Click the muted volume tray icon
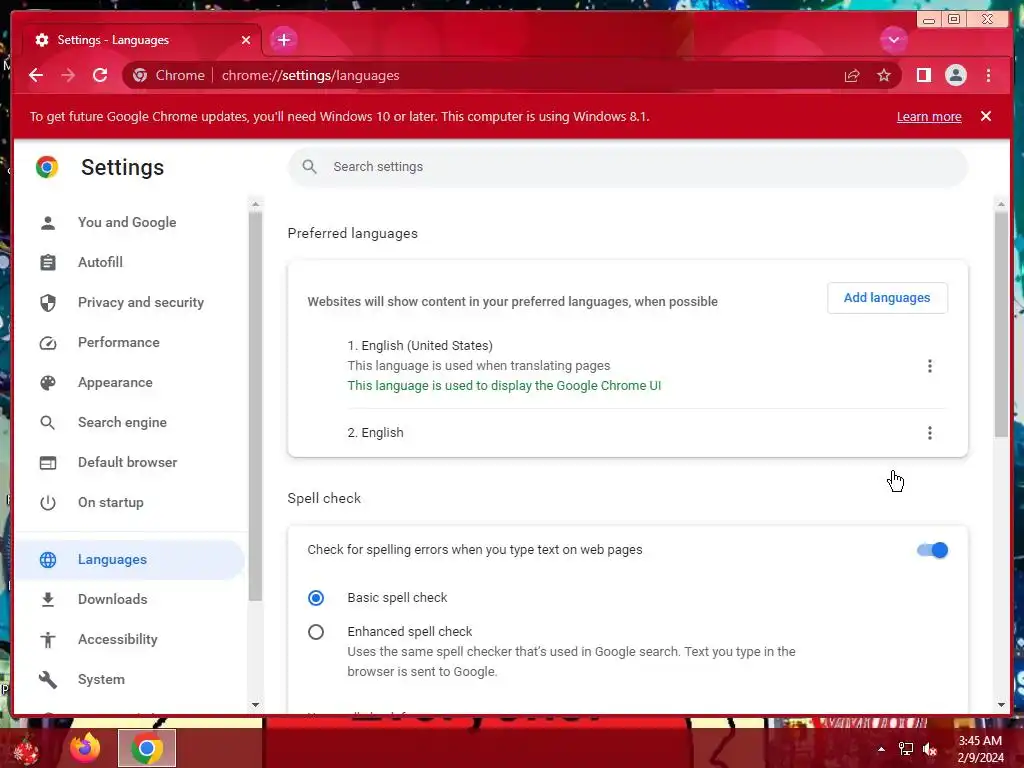Viewport: 1024px width, 768px height. (x=929, y=749)
